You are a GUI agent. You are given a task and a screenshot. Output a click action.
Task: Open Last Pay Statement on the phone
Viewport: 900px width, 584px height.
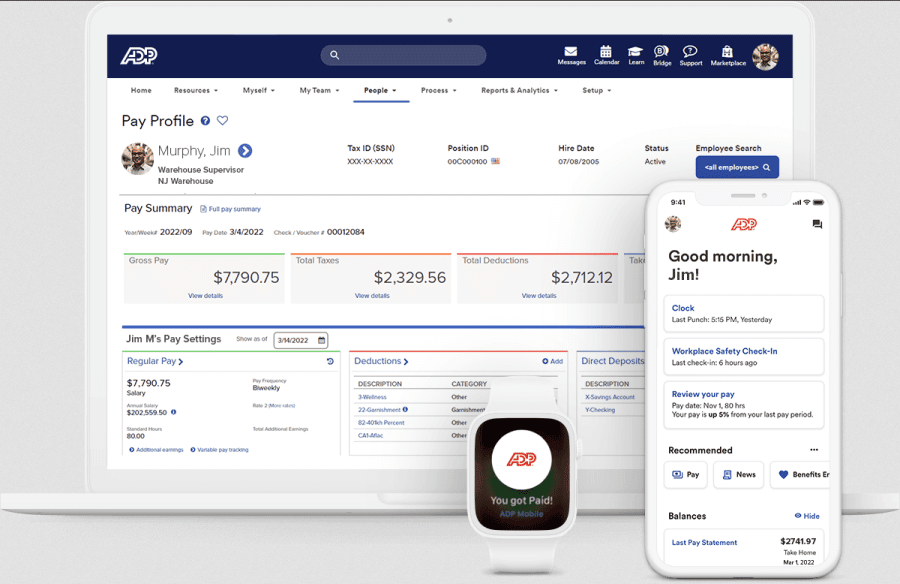(x=704, y=543)
